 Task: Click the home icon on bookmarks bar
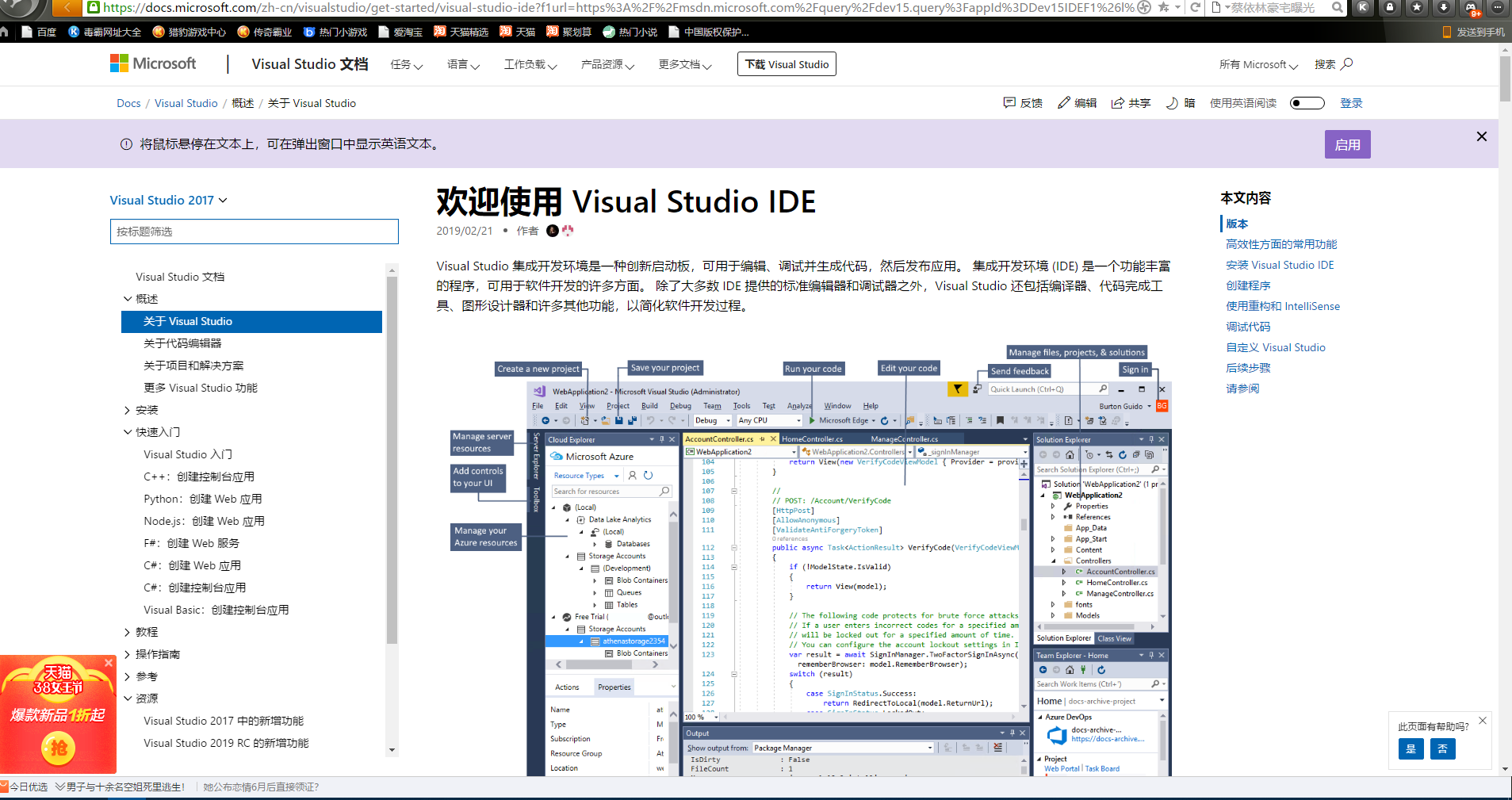[5, 32]
